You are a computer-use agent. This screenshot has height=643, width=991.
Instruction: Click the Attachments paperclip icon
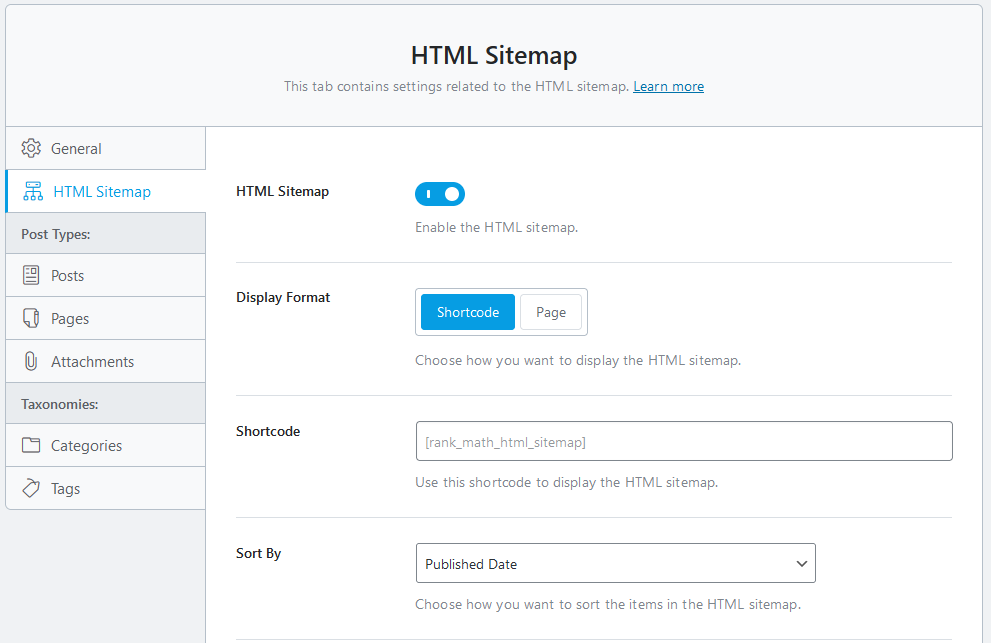31,361
